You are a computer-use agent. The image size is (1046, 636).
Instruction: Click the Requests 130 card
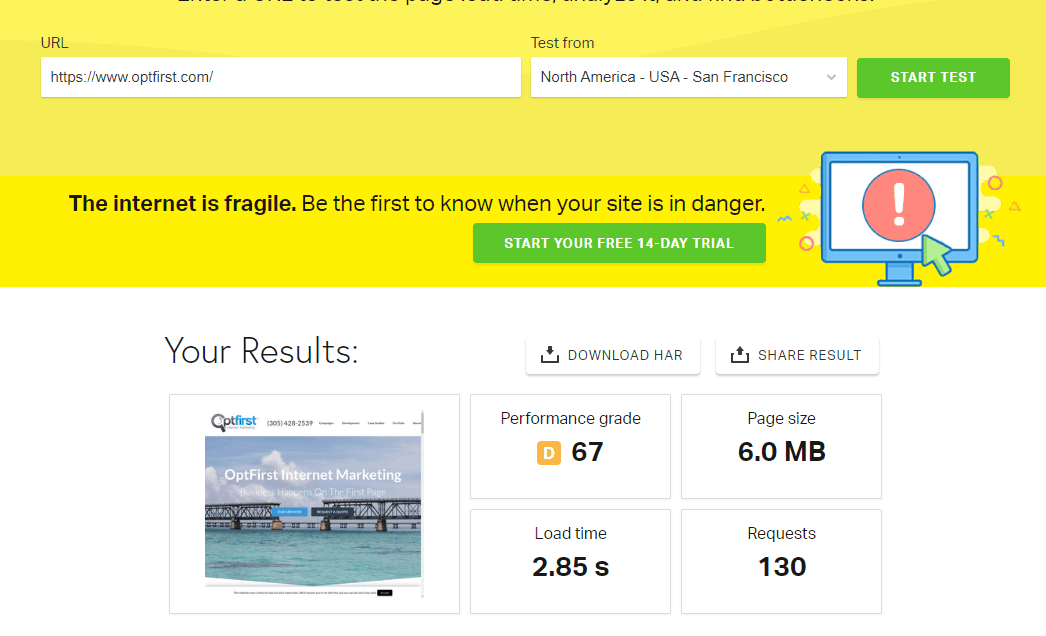point(781,561)
